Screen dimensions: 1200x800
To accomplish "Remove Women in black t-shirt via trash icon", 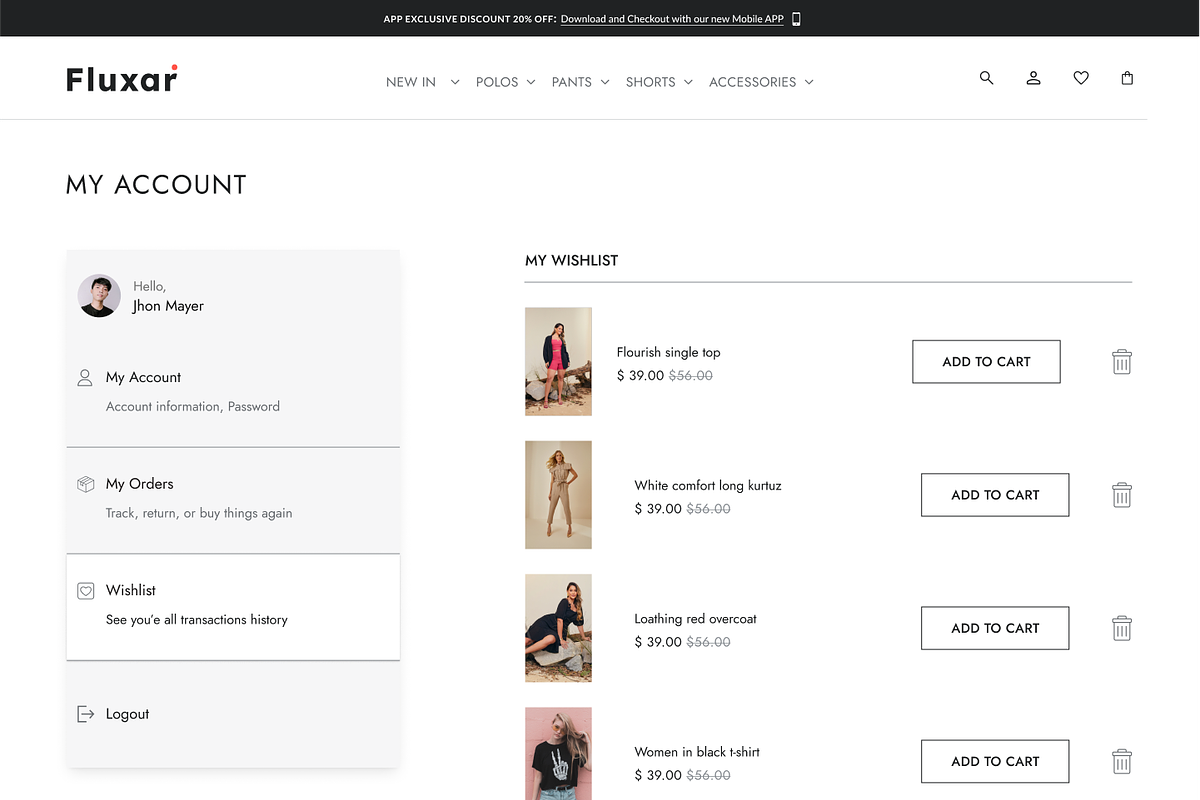I will tap(1122, 761).
